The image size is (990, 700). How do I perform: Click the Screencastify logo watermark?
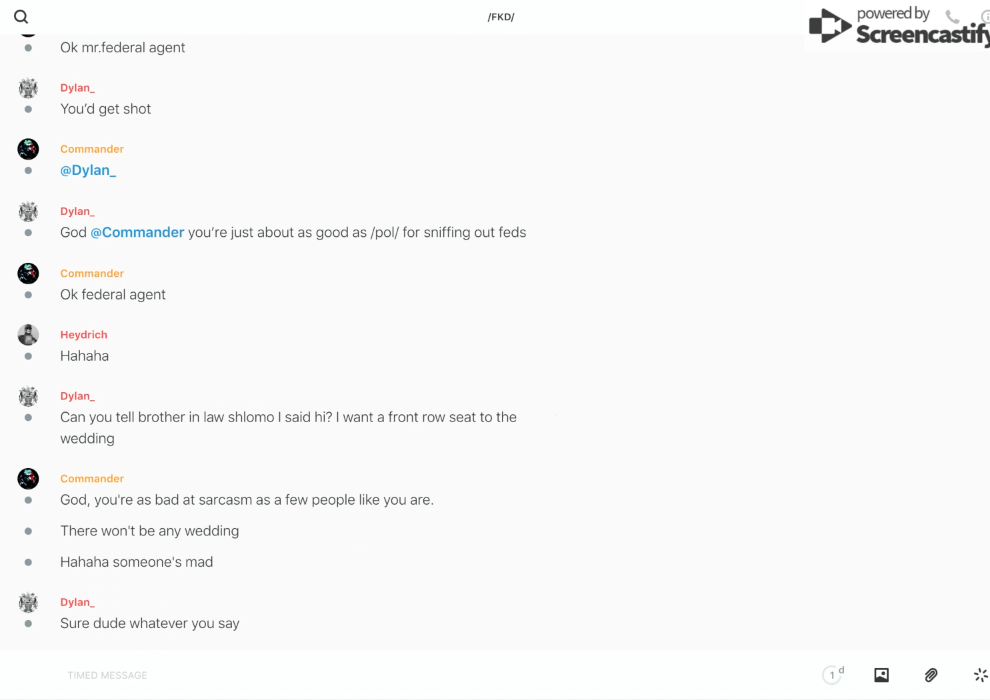[x=898, y=27]
